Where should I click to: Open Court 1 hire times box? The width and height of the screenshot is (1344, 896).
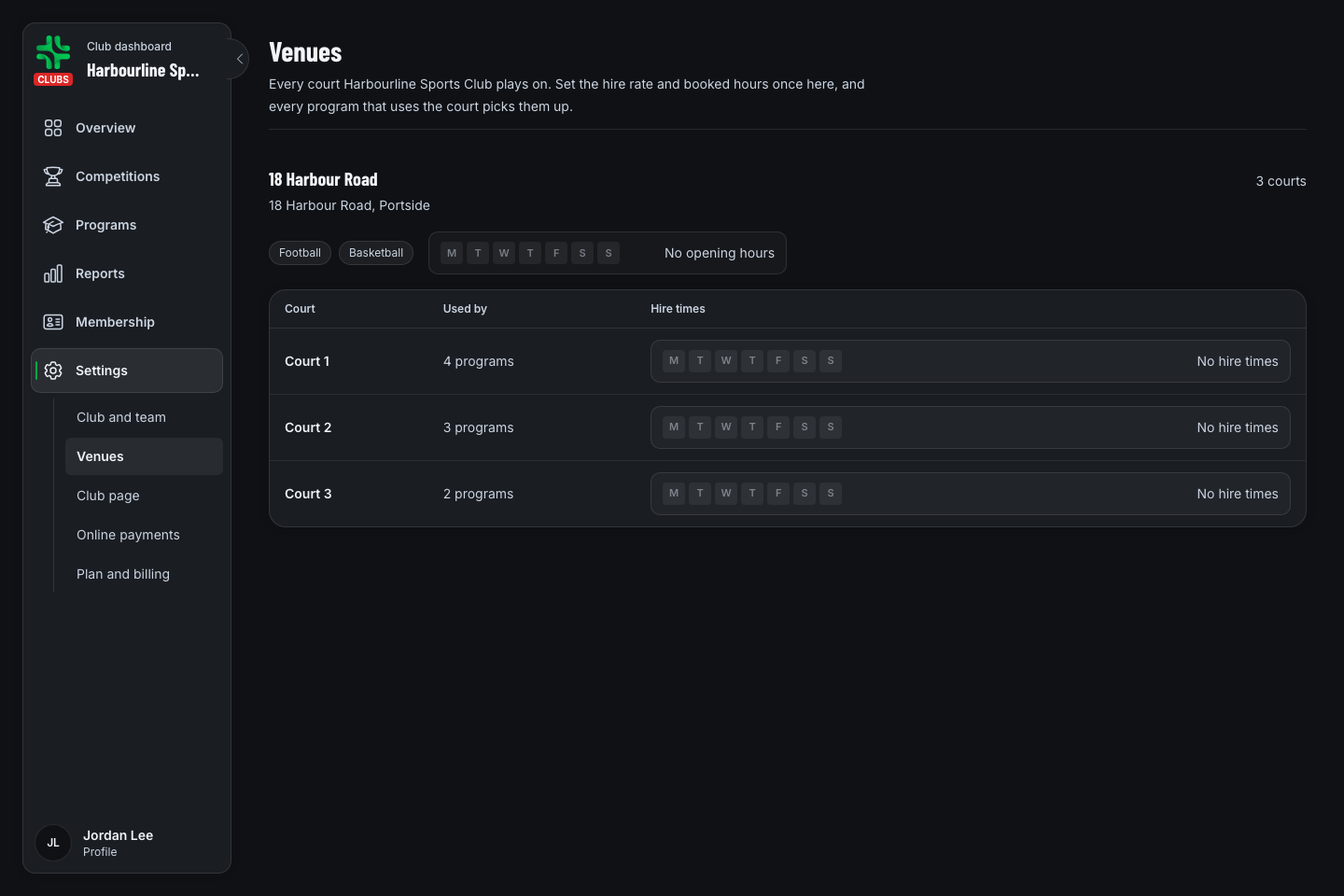971,361
